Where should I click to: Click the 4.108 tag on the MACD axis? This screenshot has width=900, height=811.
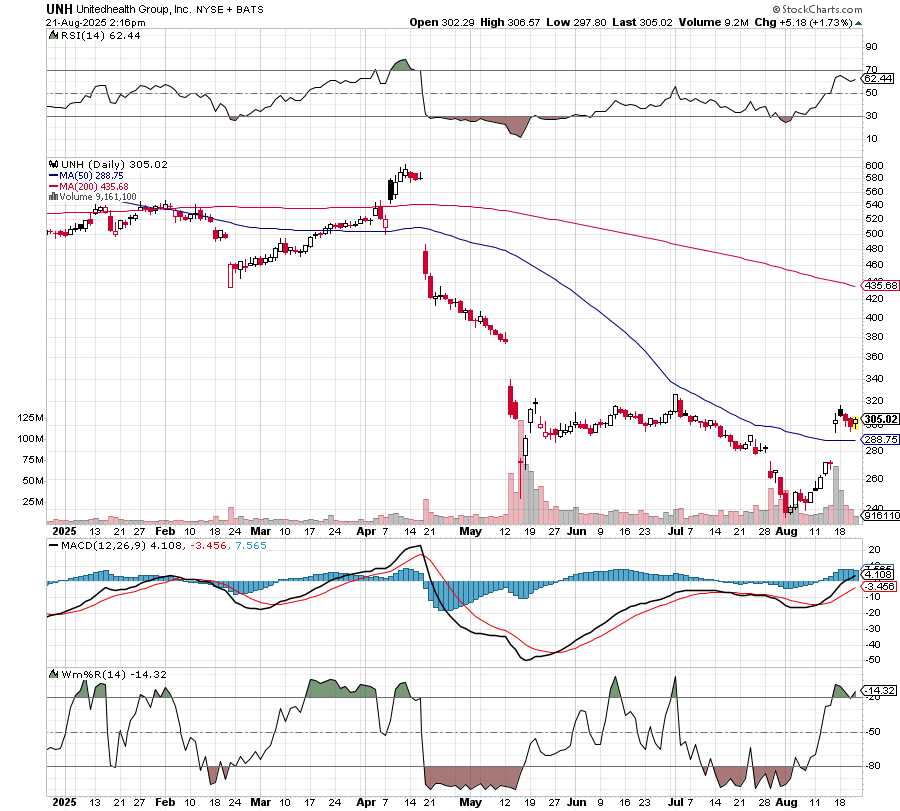pos(878,575)
